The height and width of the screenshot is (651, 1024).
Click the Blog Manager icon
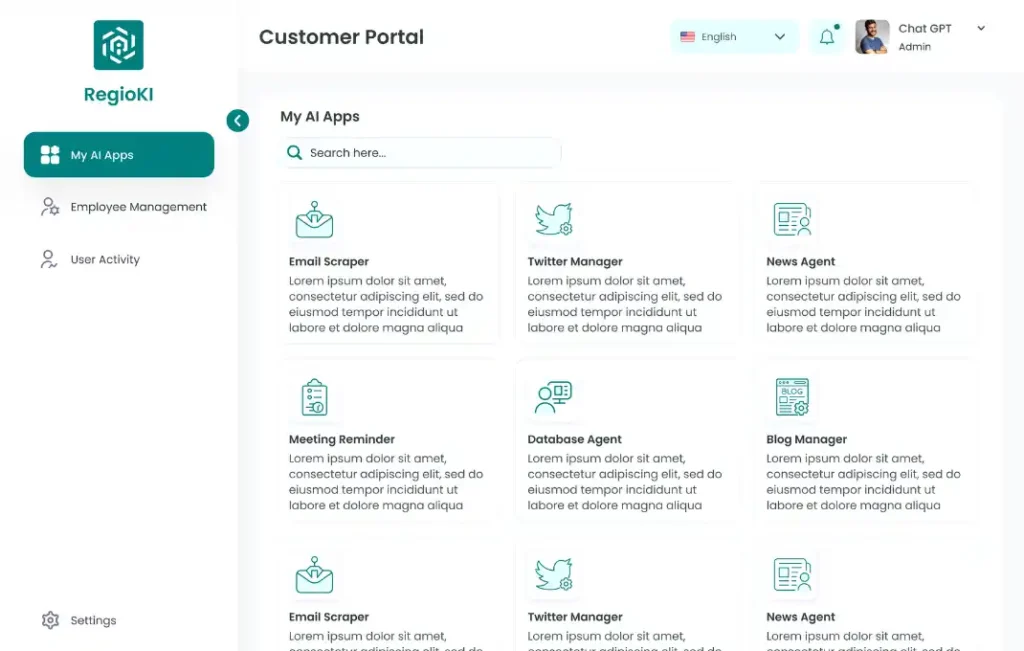pos(792,397)
